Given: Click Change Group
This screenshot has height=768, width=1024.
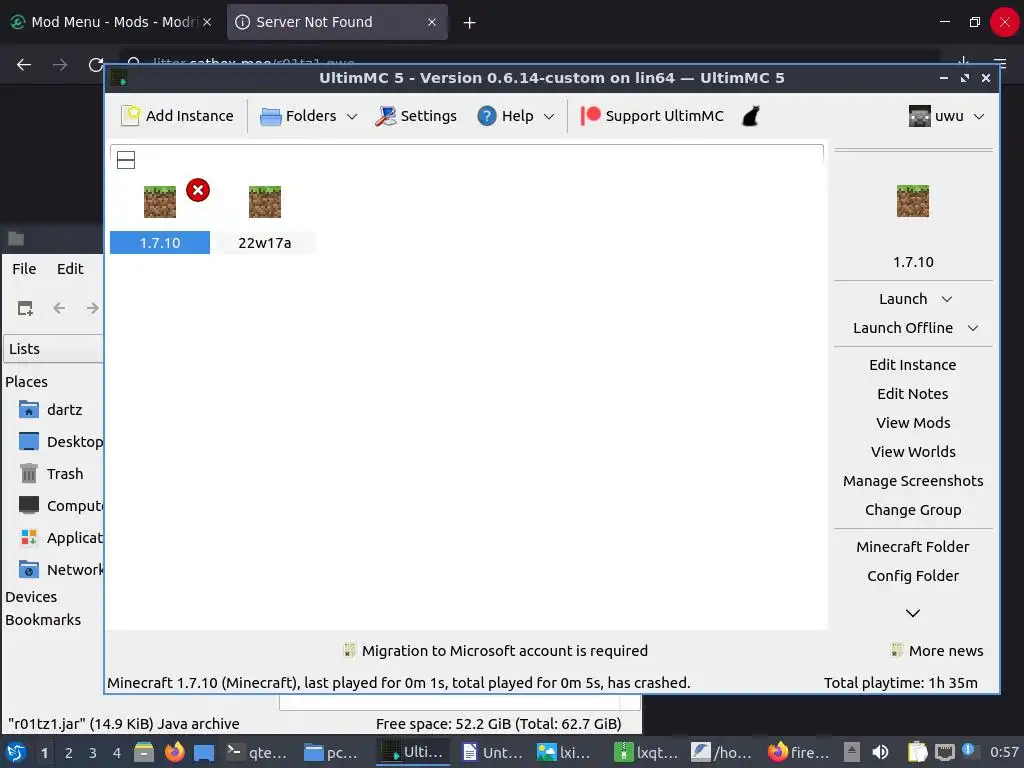Looking at the screenshot, I should (913, 510).
